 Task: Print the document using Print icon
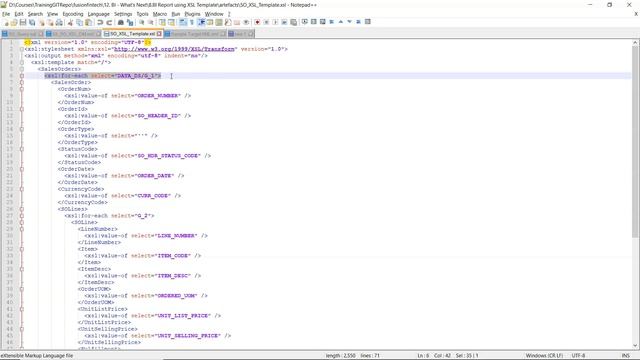coord(59,22)
